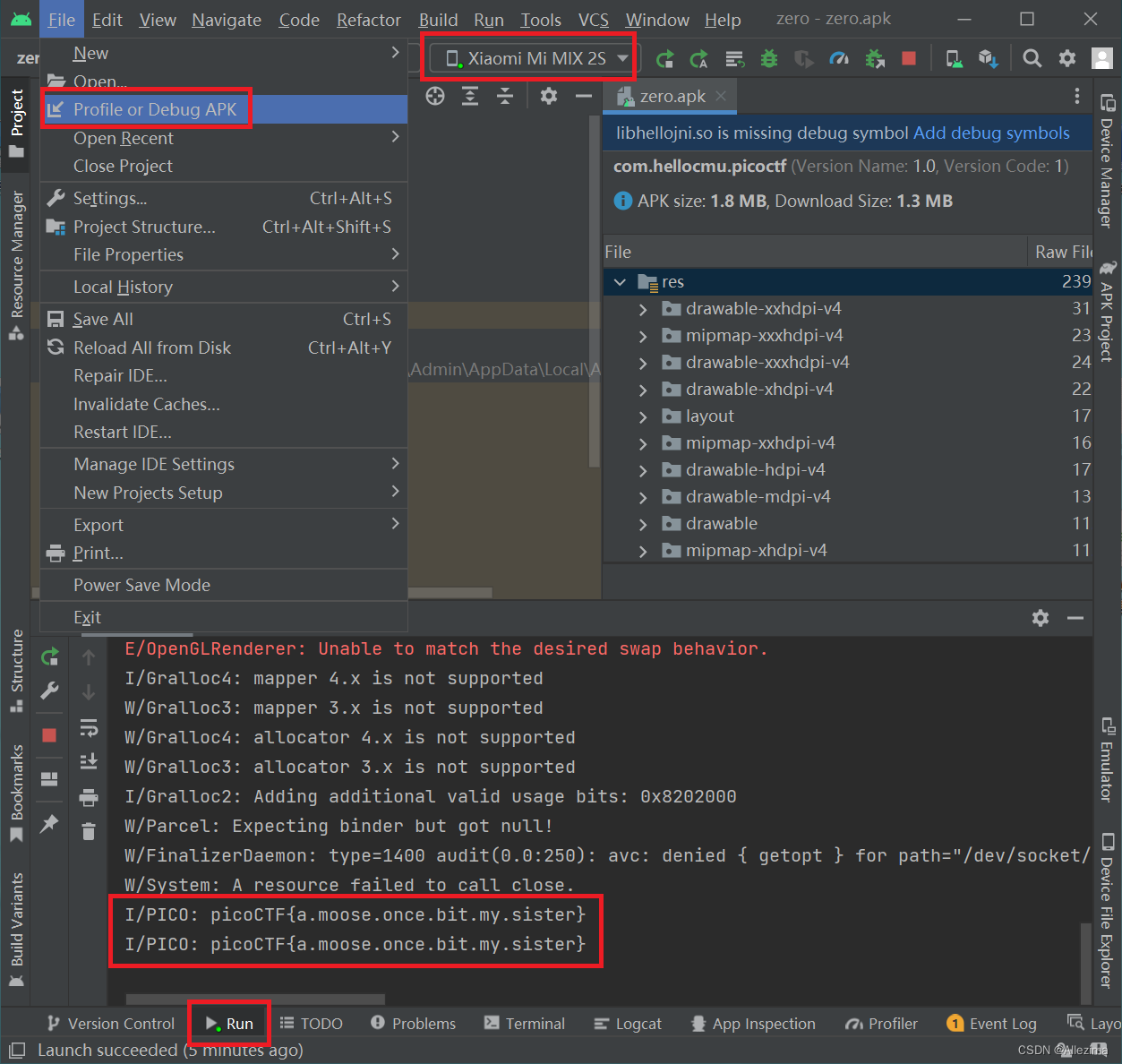Image resolution: width=1122 pixels, height=1064 pixels.
Task: Toggle Scroll to End in Run console
Action: 89,762
